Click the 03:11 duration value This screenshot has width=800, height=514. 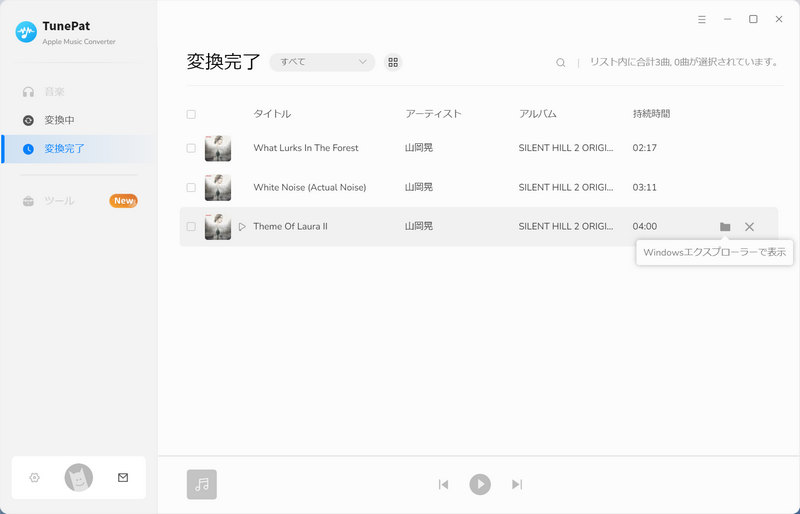click(x=645, y=187)
